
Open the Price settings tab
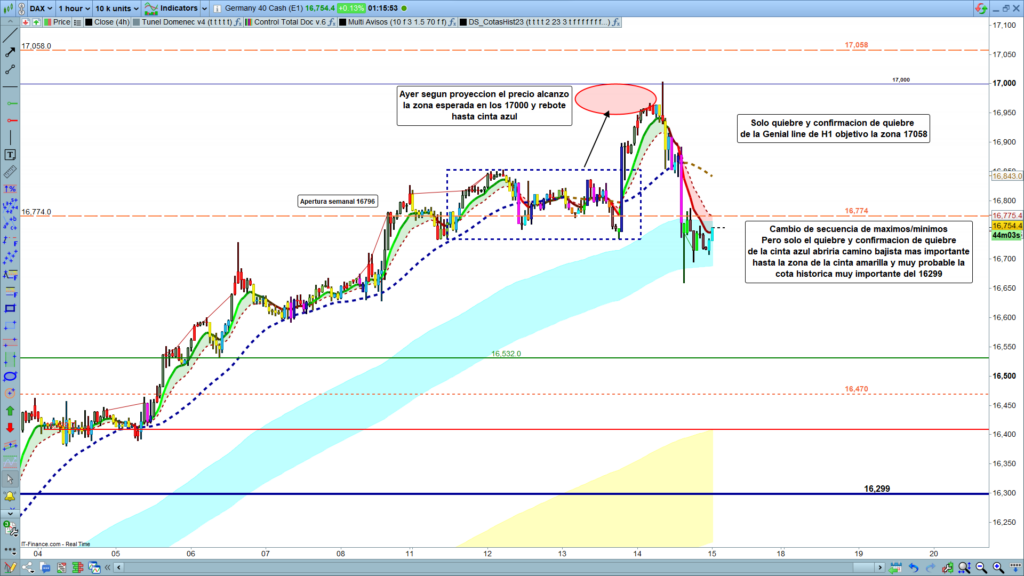pyautogui.click(x=58, y=20)
